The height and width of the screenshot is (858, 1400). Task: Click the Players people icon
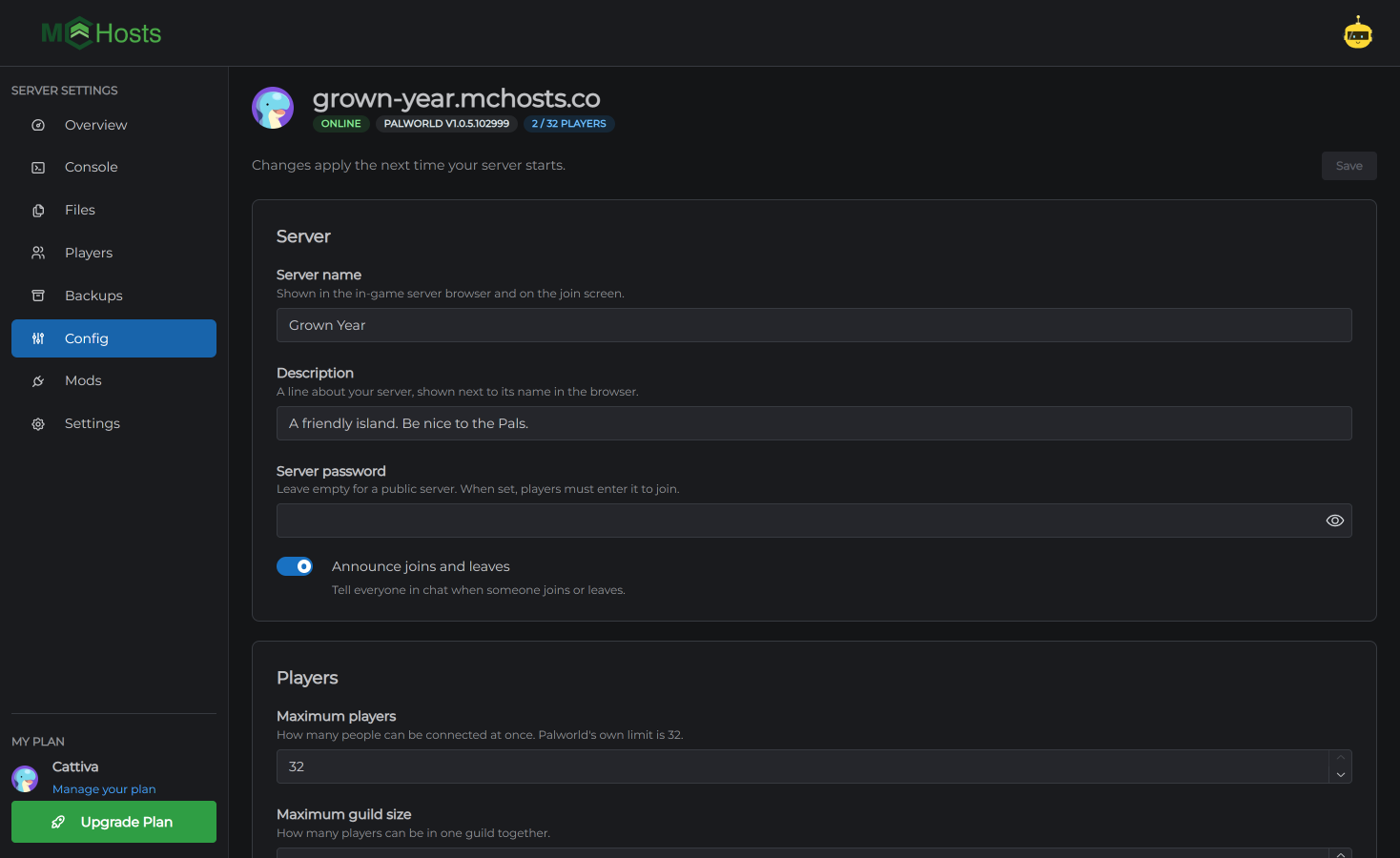coord(38,253)
